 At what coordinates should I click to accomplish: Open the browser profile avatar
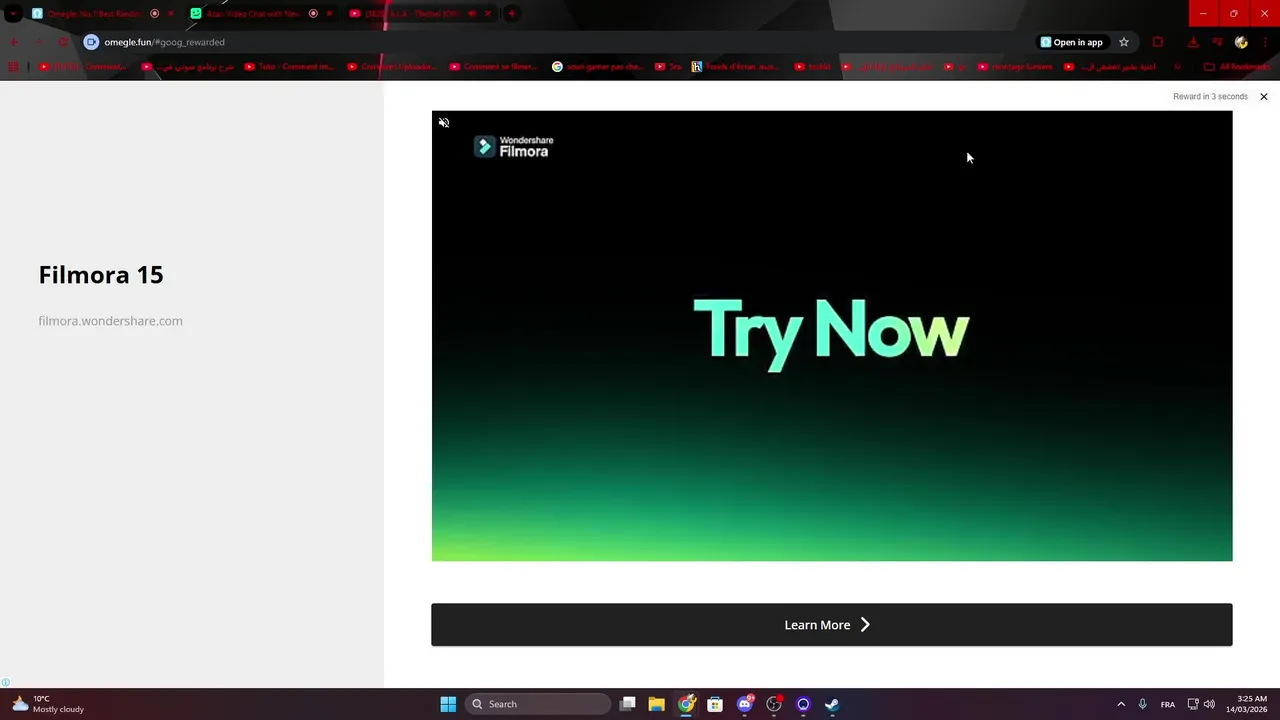tap(1241, 42)
